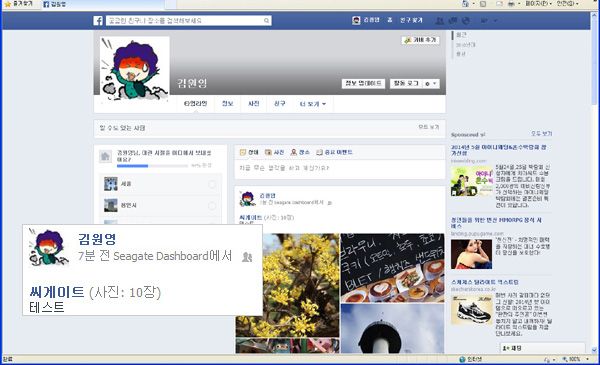Open the messages icon in the top bar
This screenshot has height=365, width=600.
(x=453, y=21)
